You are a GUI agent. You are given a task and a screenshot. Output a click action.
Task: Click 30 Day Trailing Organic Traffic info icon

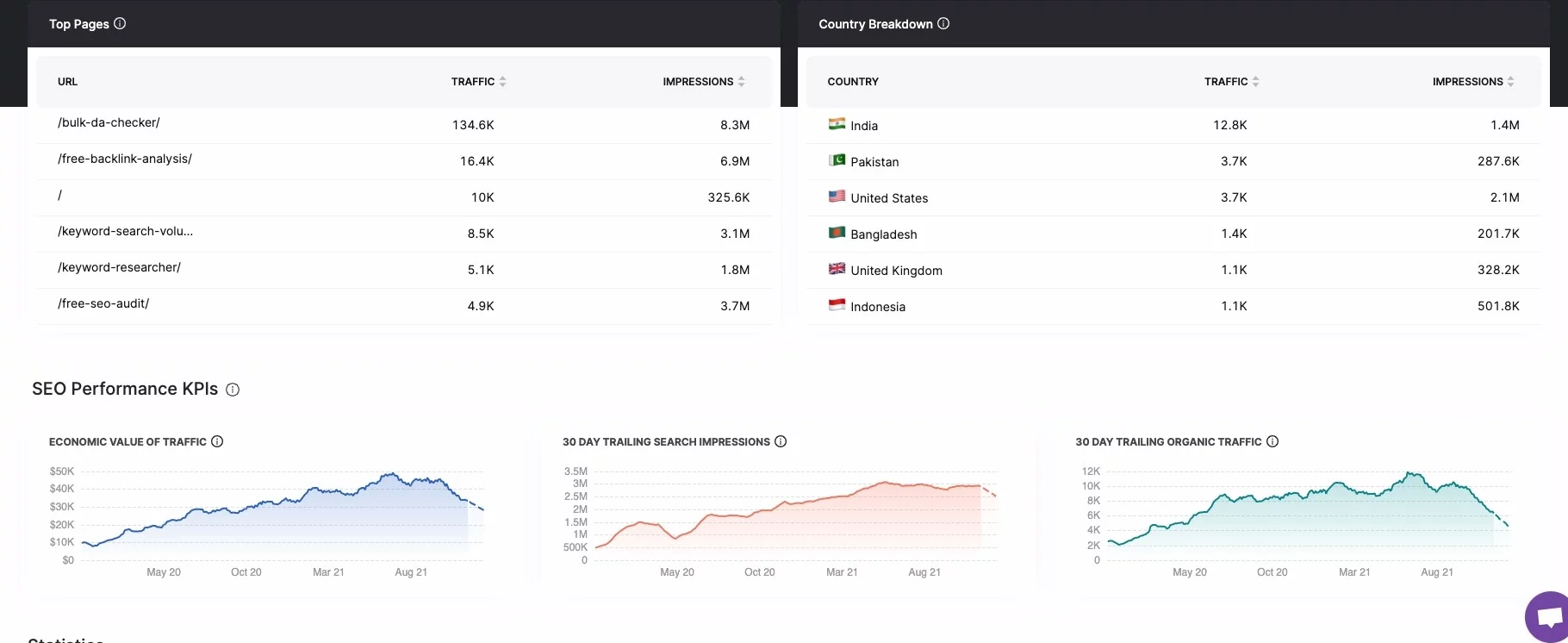pyautogui.click(x=1272, y=441)
